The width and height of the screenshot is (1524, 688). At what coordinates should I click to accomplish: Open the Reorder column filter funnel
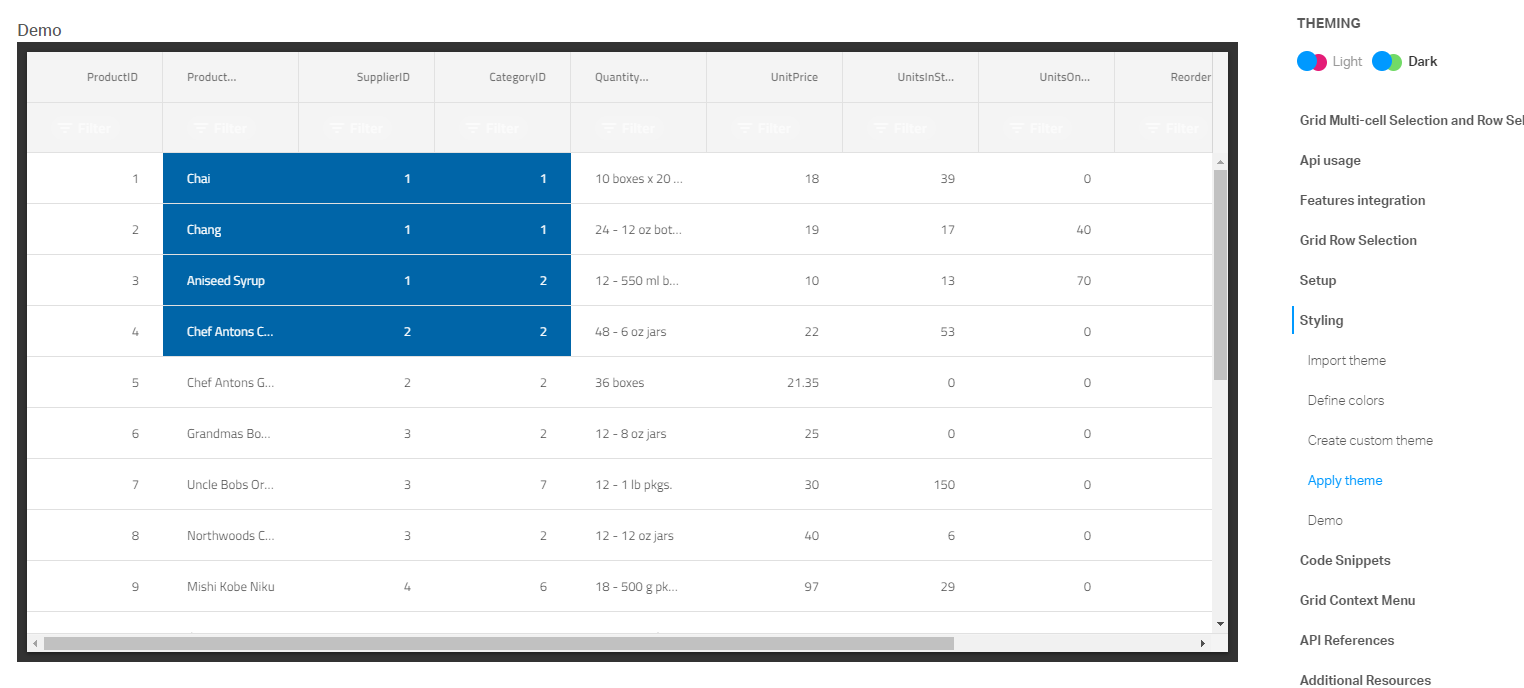click(x=1170, y=127)
